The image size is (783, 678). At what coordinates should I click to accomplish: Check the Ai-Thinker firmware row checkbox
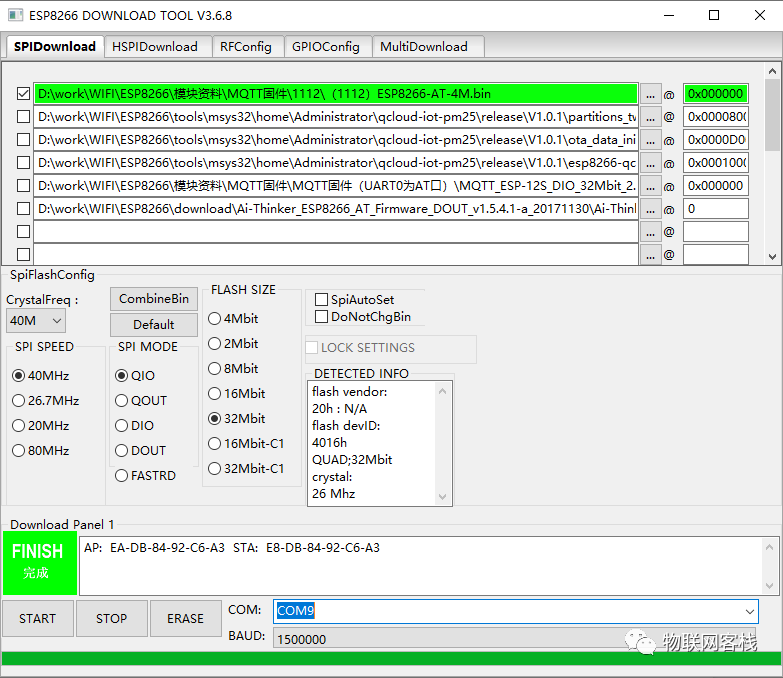pos(23,208)
